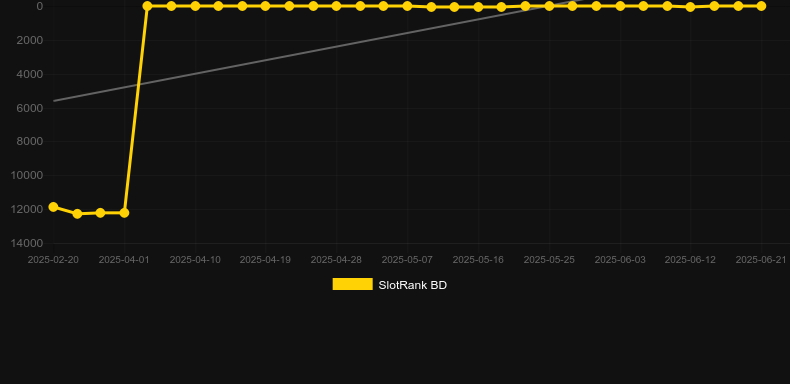Image resolution: width=790 pixels, height=384 pixels.
Task: Click the SlotRank BD legend label
Action: tap(413, 285)
